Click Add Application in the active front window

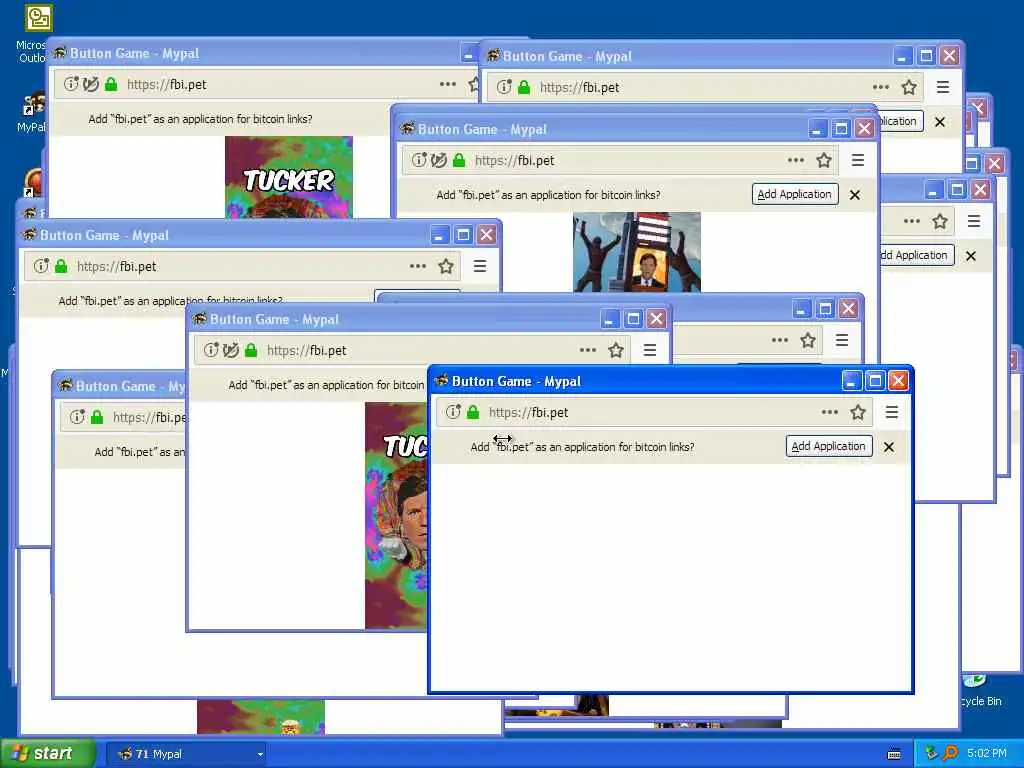(829, 447)
